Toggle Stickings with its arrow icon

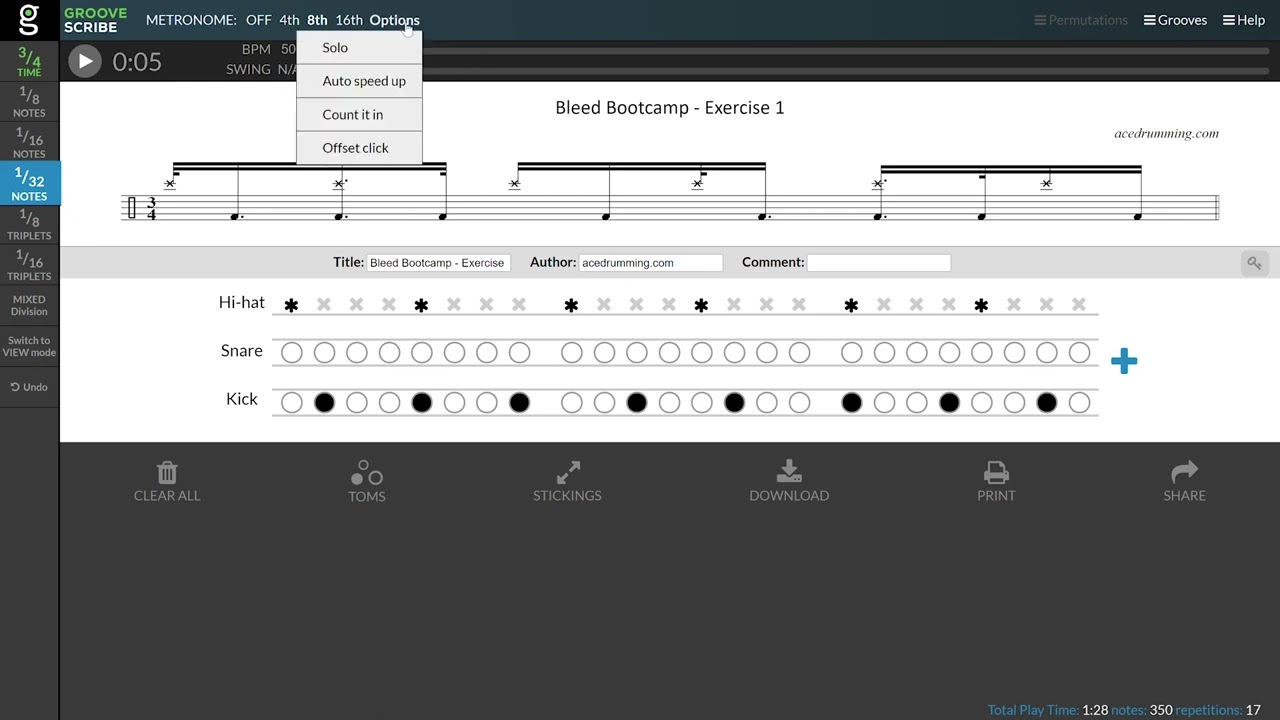pyautogui.click(x=568, y=472)
